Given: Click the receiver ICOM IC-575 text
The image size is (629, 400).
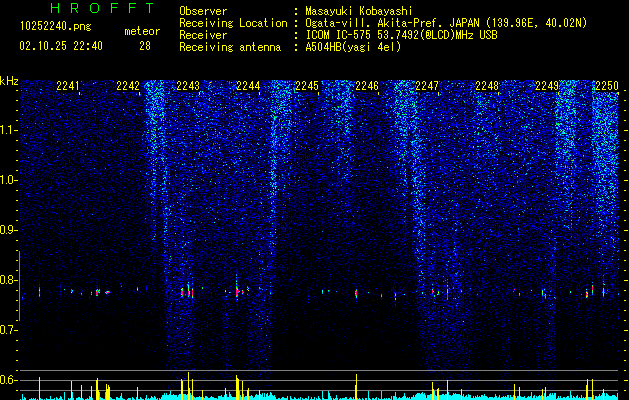Looking at the screenshot, I should point(401,35).
